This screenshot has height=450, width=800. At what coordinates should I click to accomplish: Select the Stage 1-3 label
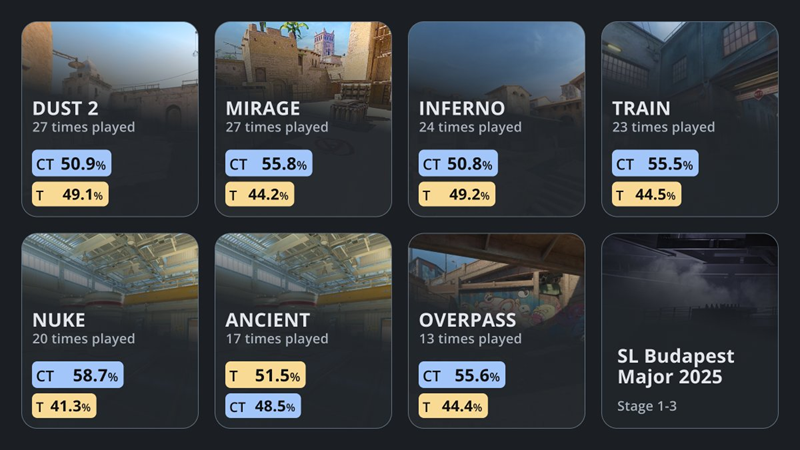(645, 407)
